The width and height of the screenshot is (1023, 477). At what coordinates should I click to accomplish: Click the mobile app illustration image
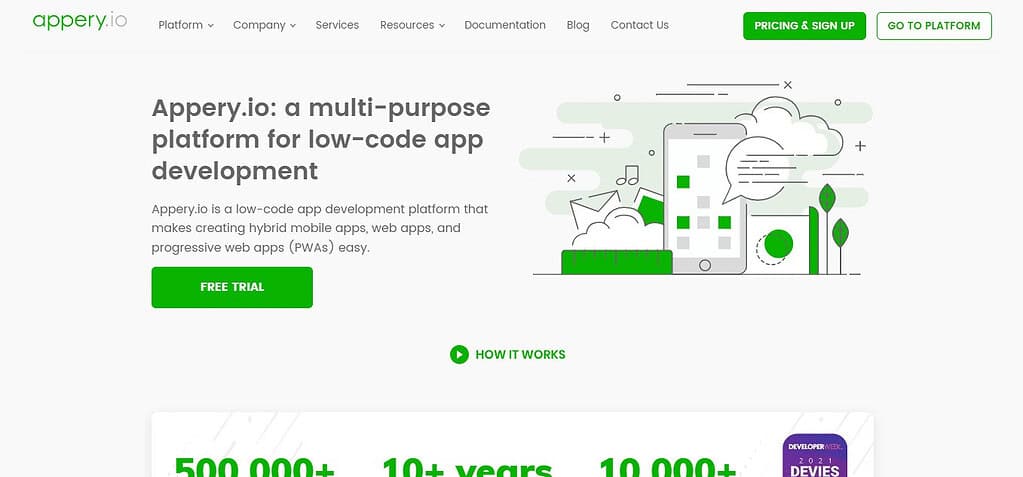click(x=697, y=179)
